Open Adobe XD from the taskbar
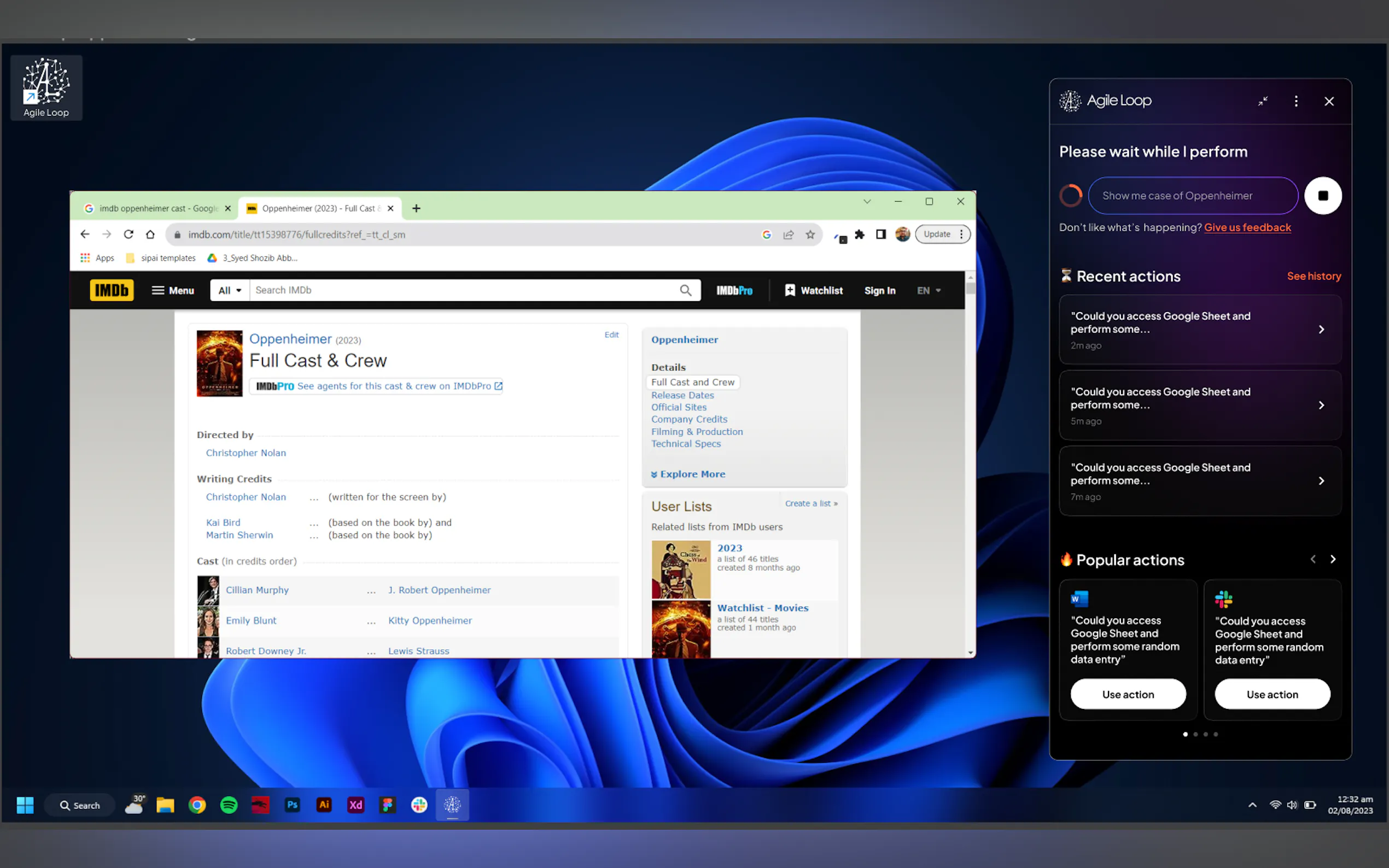The image size is (1389, 868). coord(355,806)
